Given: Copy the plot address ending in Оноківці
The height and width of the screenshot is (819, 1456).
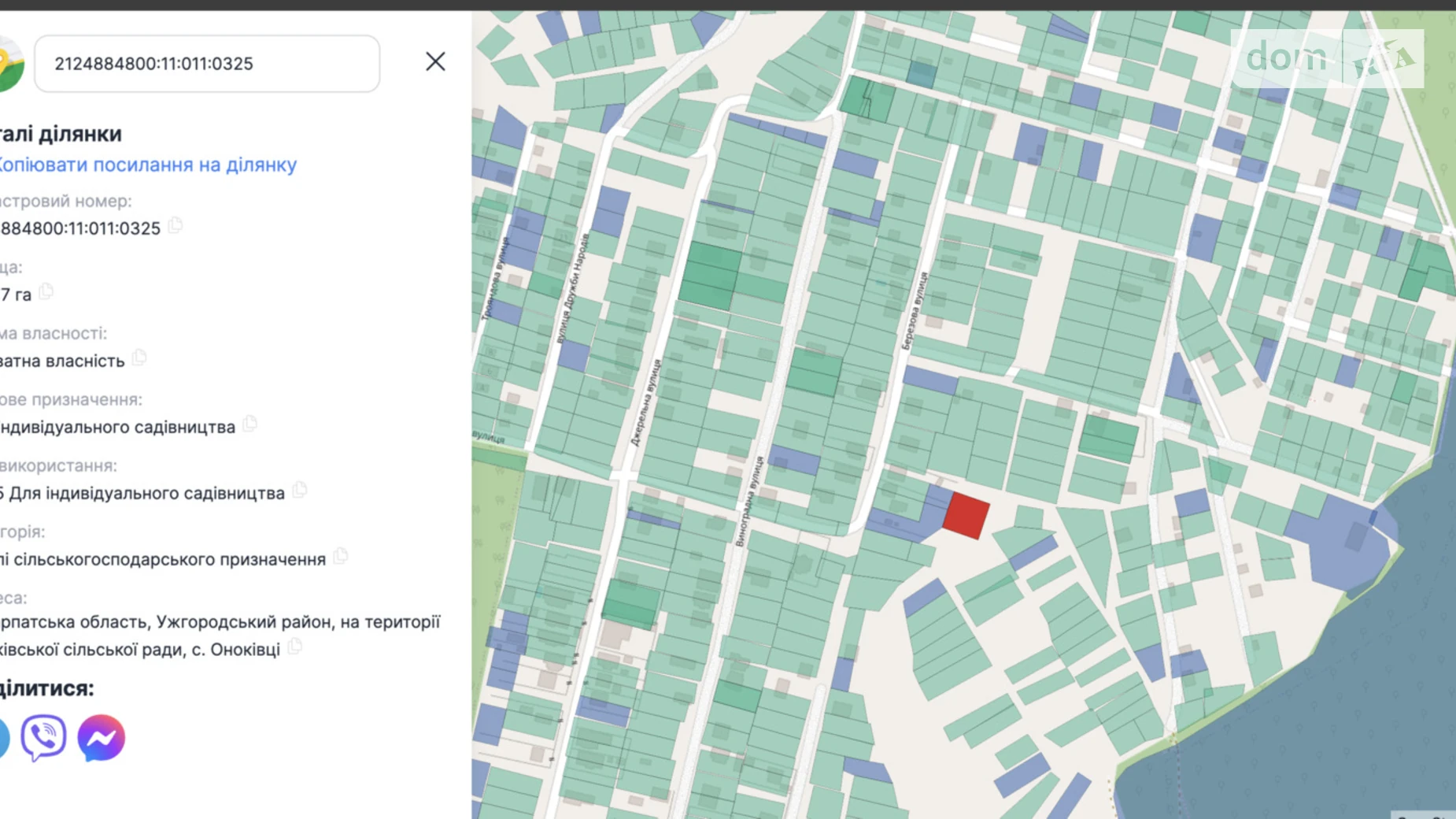Looking at the screenshot, I should tap(294, 648).
